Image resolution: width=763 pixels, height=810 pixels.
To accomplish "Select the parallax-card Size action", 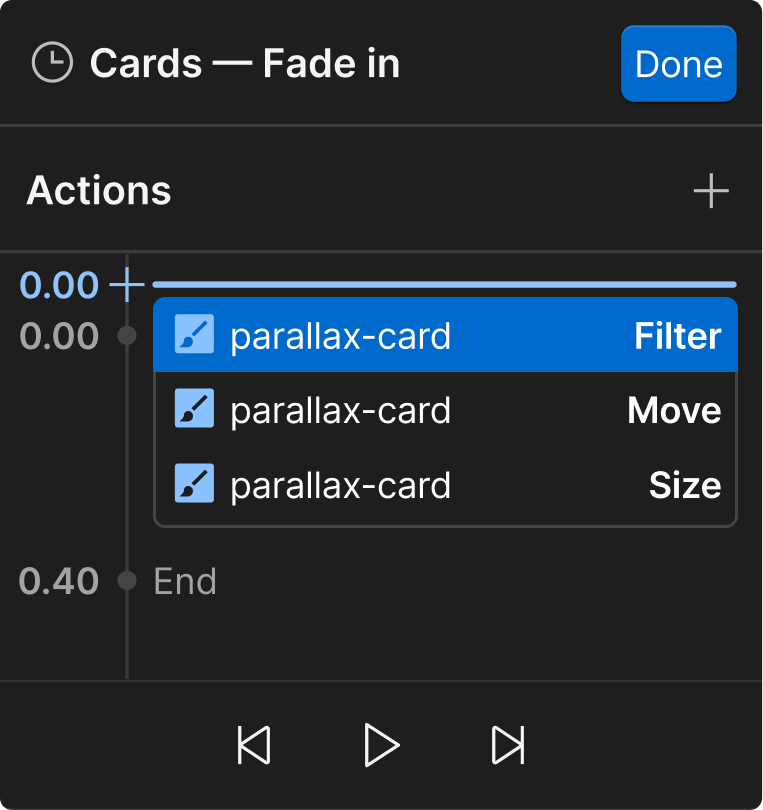I will [x=445, y=485].
